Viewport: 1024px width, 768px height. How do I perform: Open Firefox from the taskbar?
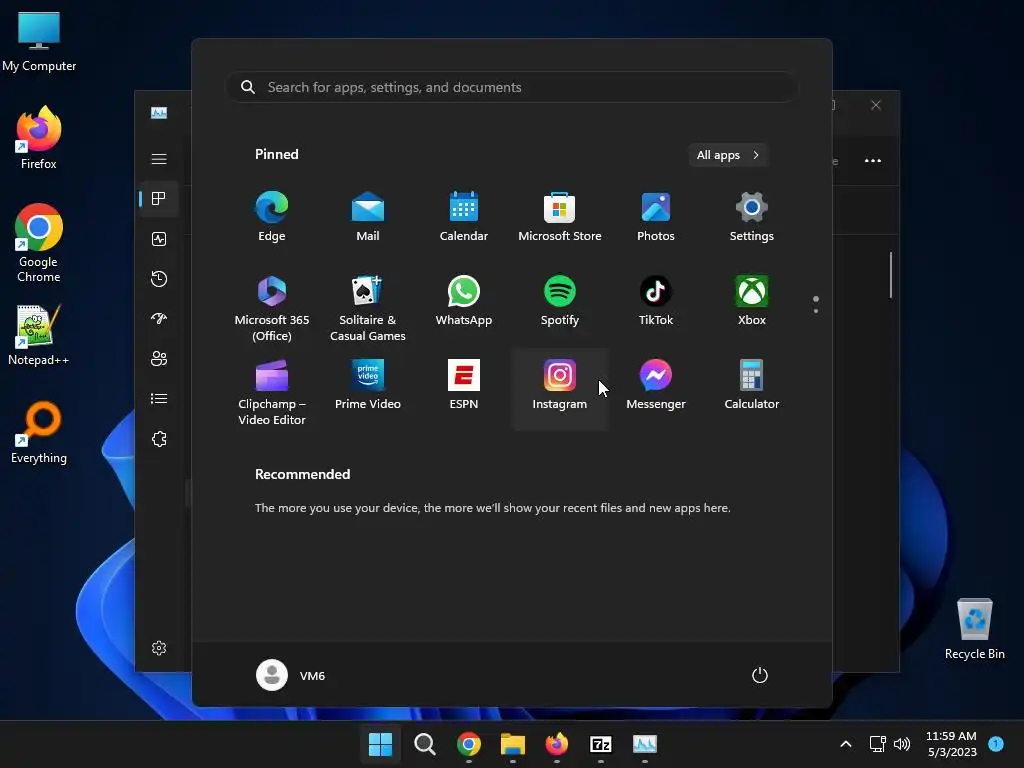click(x=556, y=744)
